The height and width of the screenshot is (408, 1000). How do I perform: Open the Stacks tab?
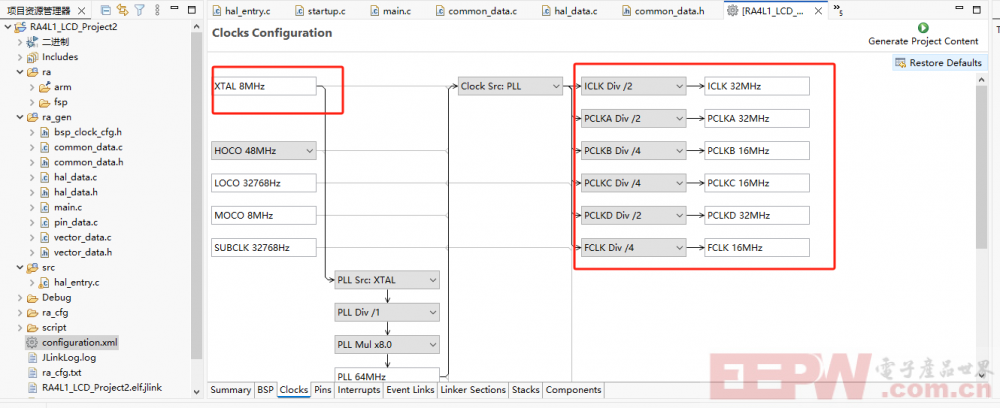pyautogui.click(x=526, y=390)
